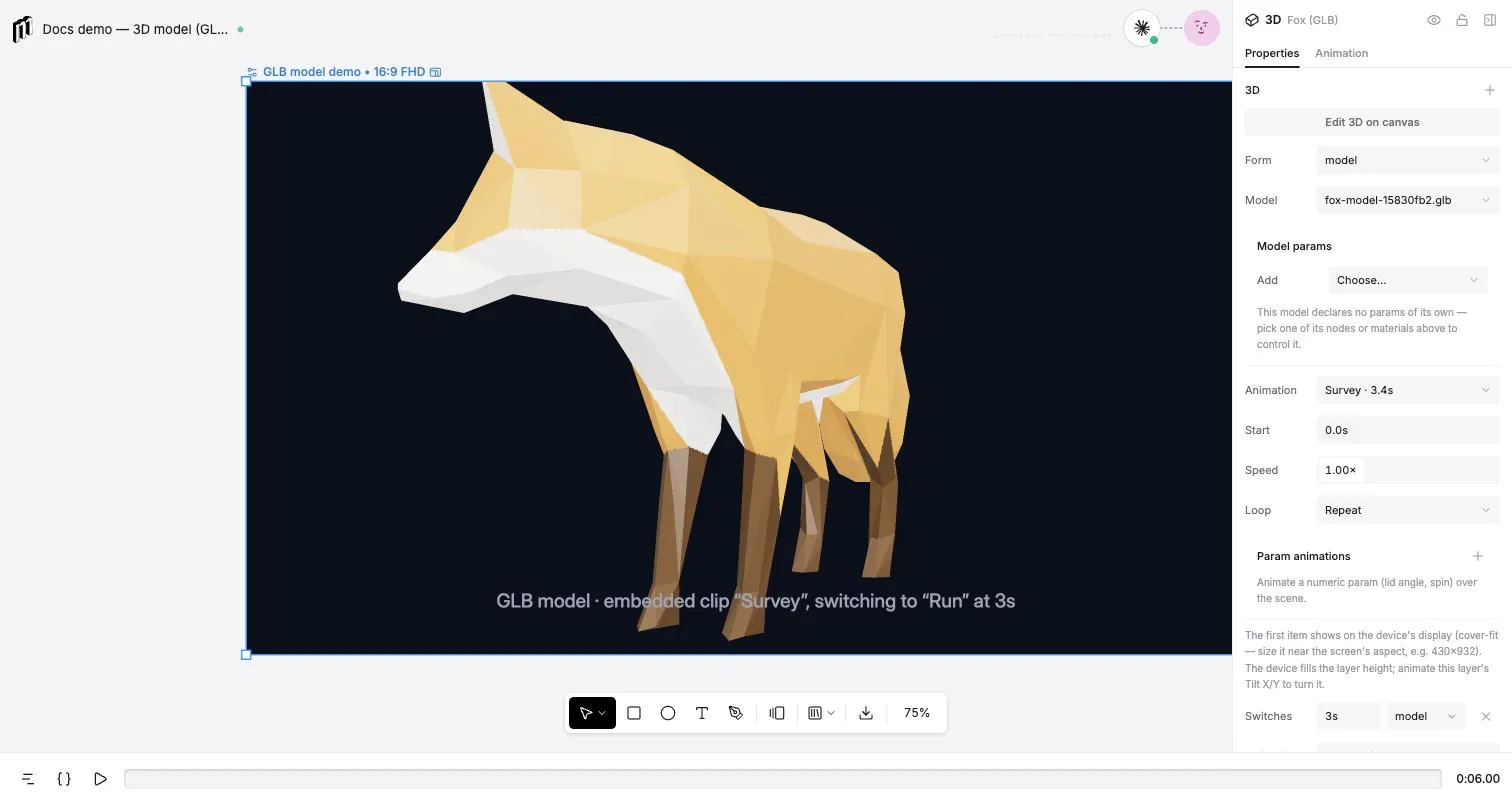Add a 3D item with plus icon

pyautogui.click(x=1490, y=90)
